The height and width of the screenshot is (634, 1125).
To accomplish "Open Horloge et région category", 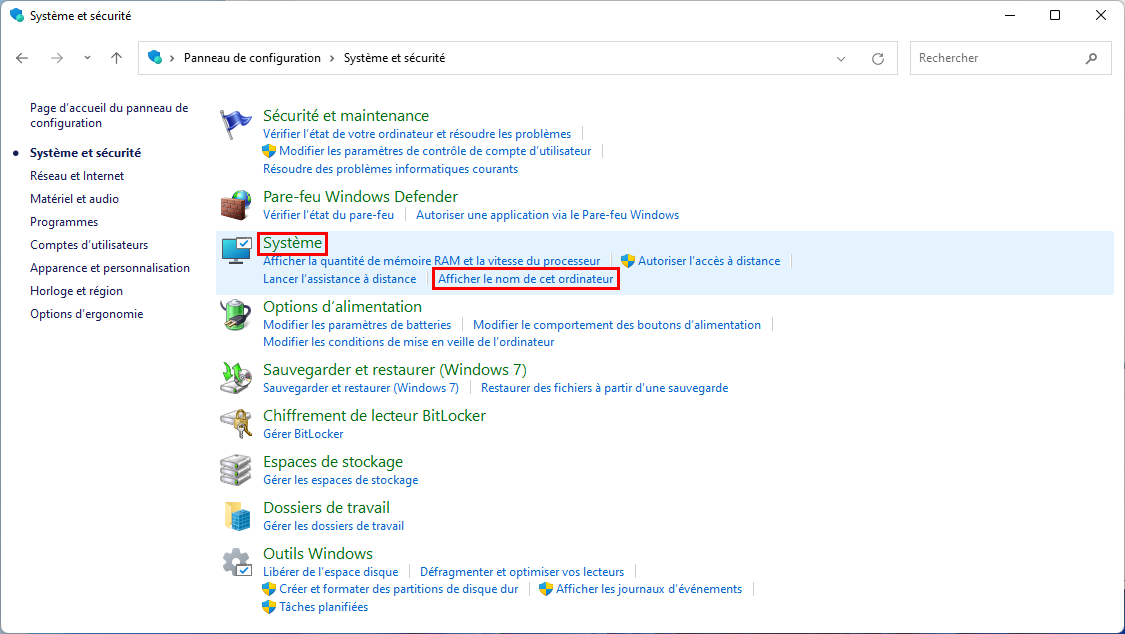I will coord(76,290).
